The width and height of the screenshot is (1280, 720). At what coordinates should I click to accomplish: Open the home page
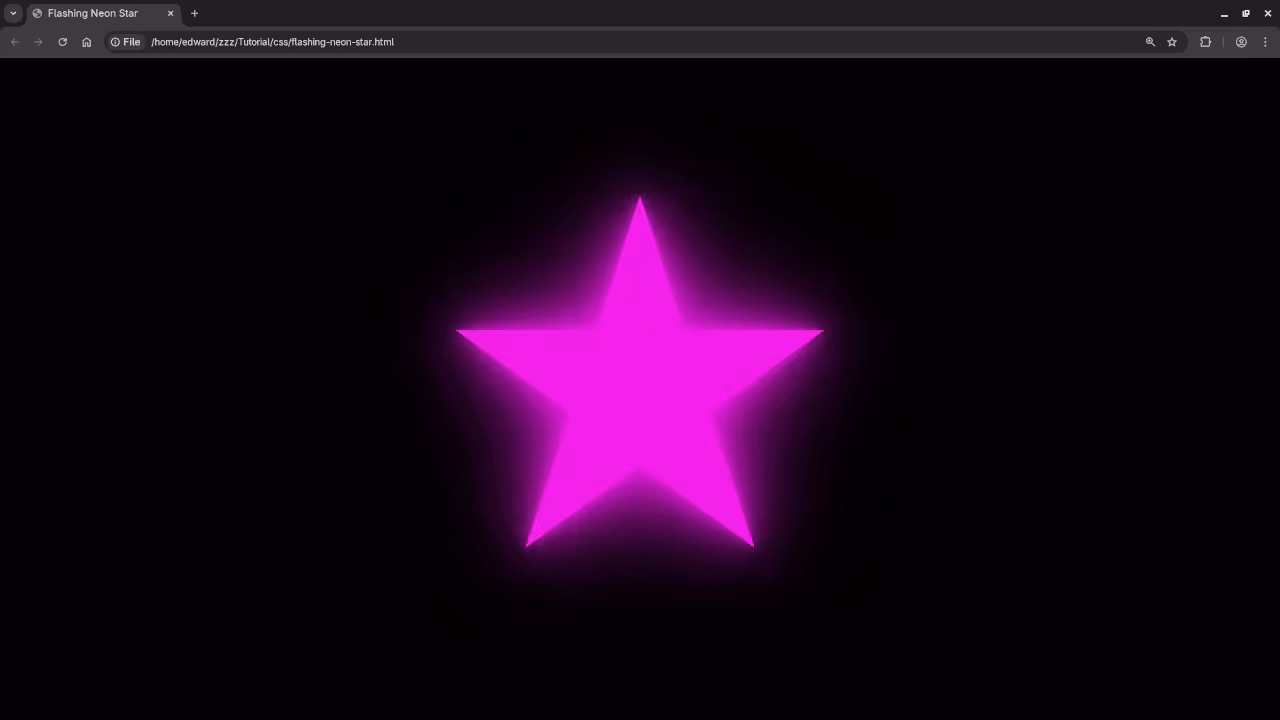[x=86, y=42]
